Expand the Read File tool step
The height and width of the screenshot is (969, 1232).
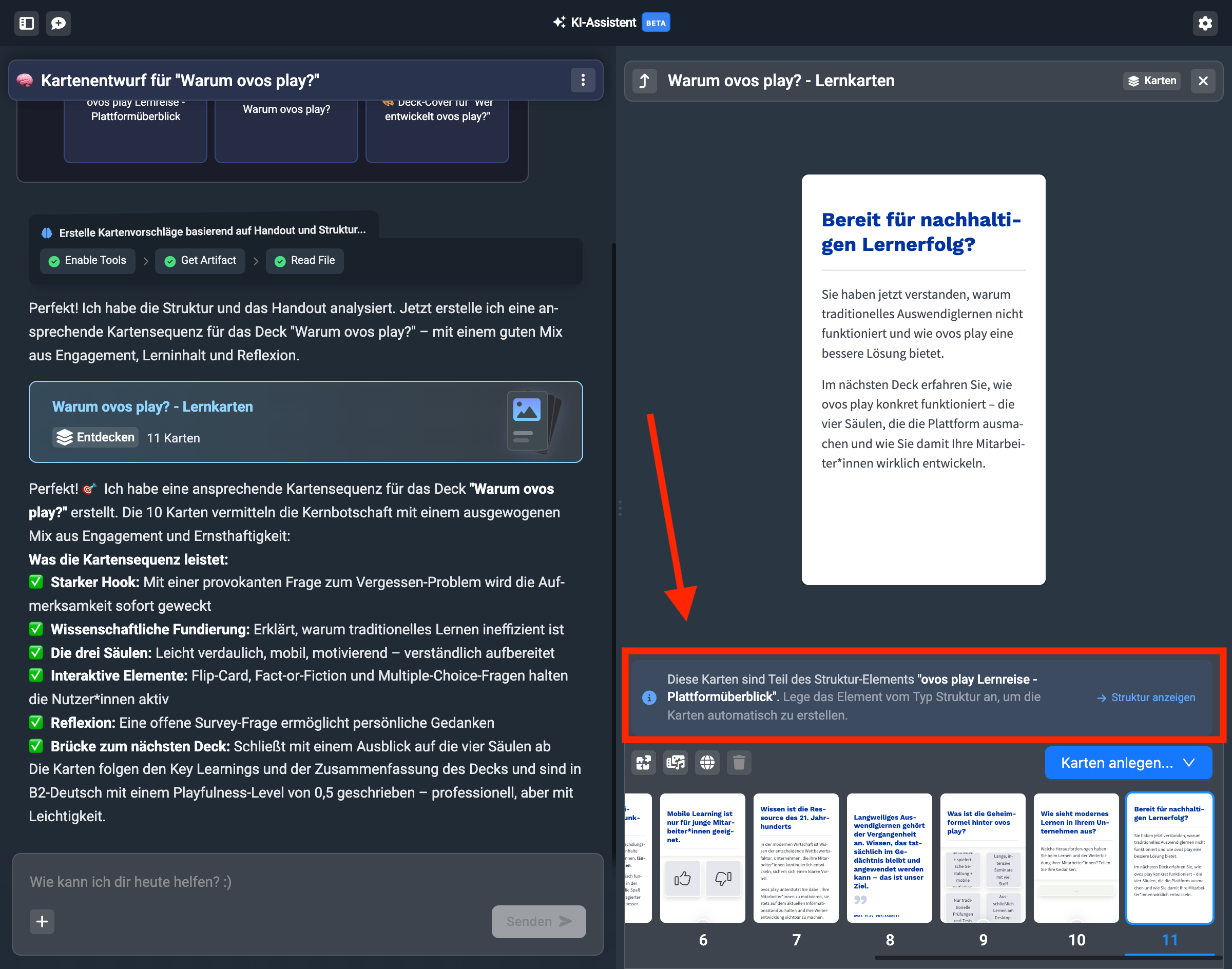(305, 260)
